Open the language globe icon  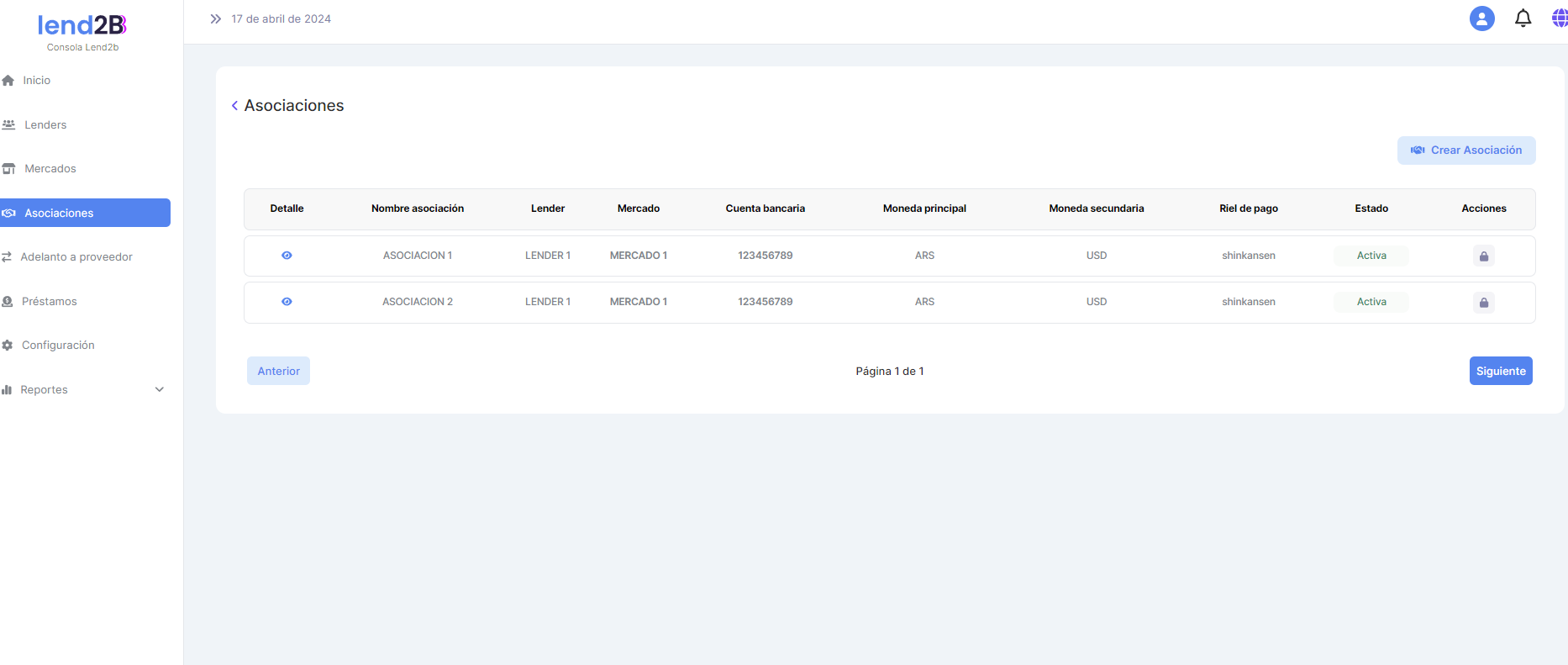click(x=1559, y=18)
